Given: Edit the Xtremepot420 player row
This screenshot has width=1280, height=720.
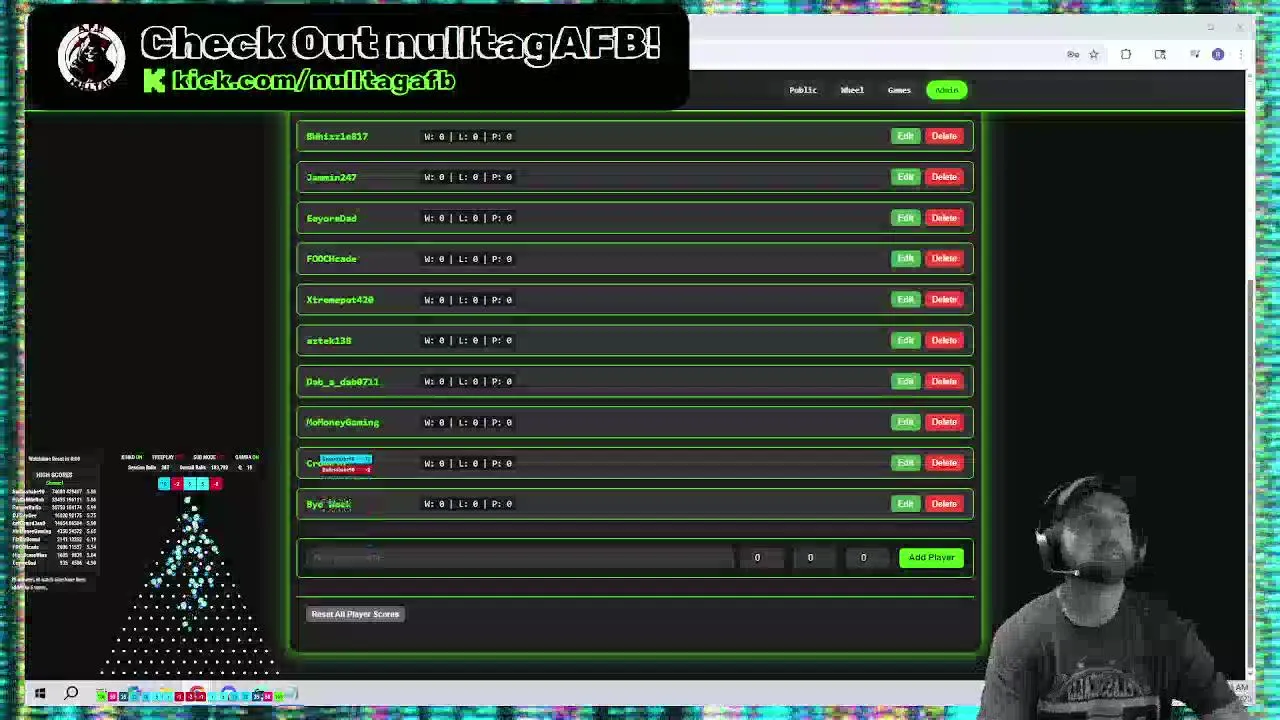Looking at the screenshot, I should pyautogui.click(x=905, y=299).
